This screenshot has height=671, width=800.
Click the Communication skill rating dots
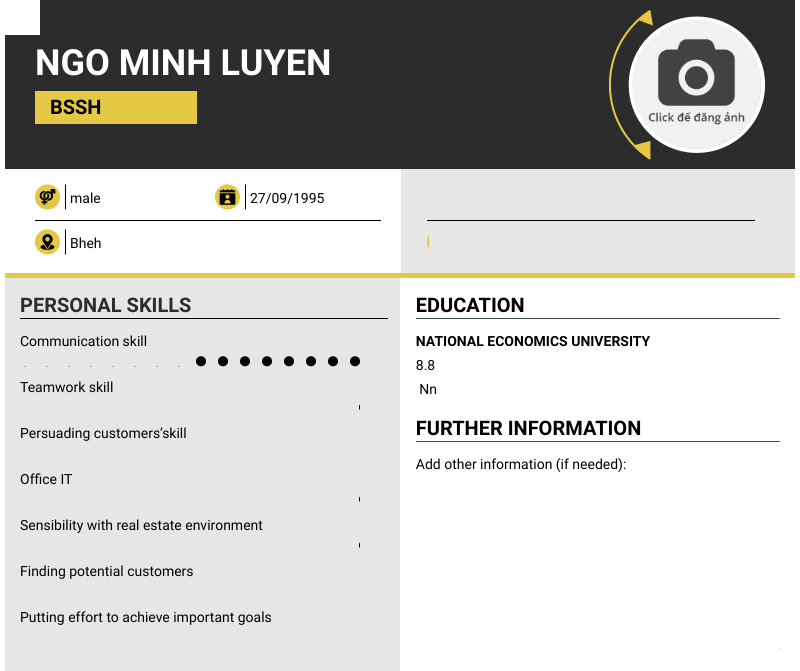point(278,361)
